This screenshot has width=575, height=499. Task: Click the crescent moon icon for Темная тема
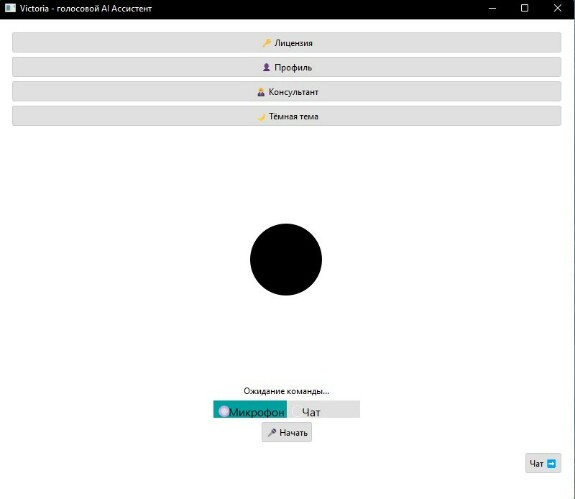coord(261,117)
